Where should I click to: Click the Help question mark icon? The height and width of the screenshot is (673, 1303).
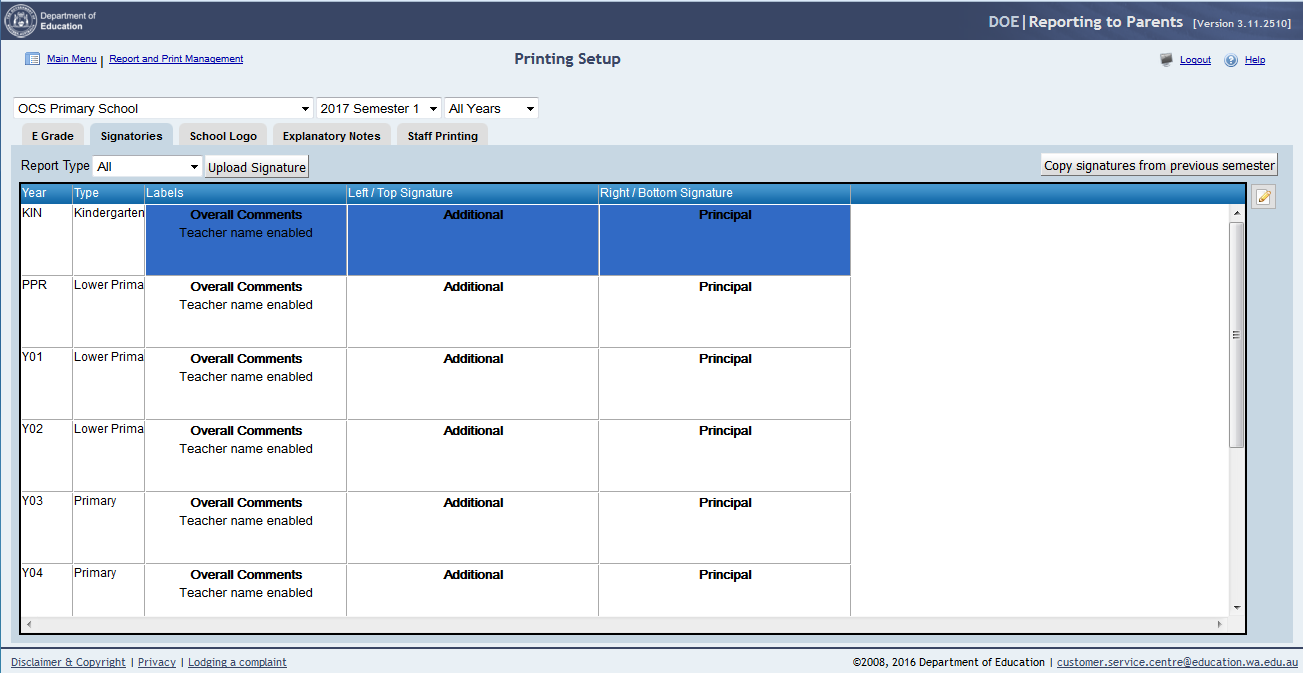(1231, 60)
